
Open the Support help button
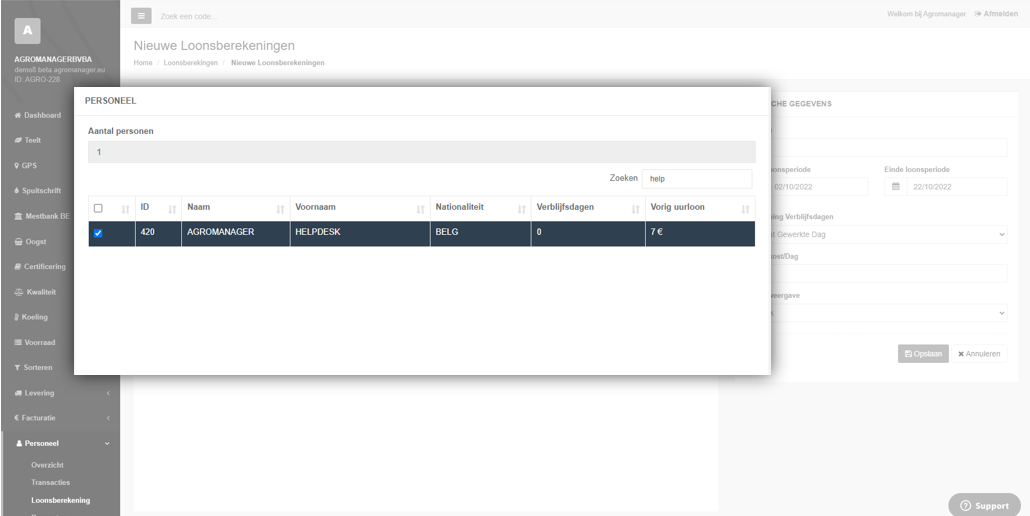click(x=985, y=505)
